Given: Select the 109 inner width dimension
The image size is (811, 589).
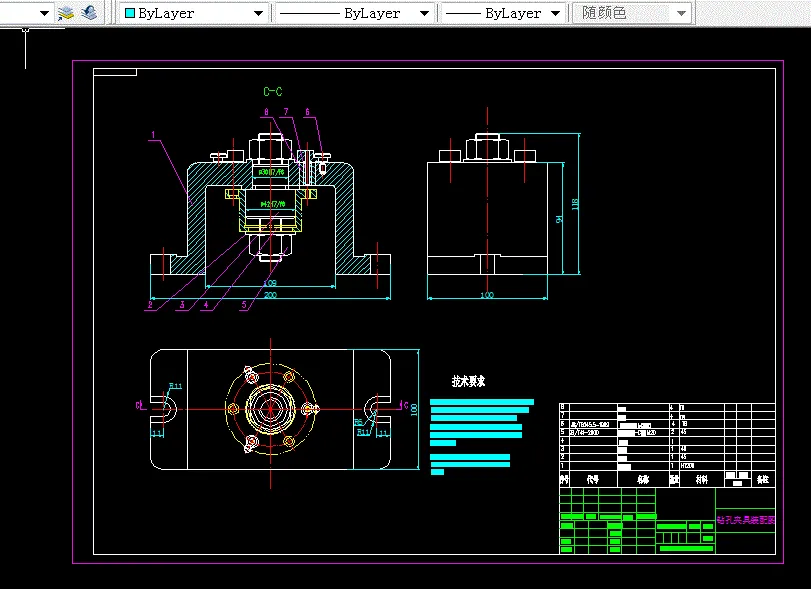Looking at the screenshot, I should click(x=270, y=283).
